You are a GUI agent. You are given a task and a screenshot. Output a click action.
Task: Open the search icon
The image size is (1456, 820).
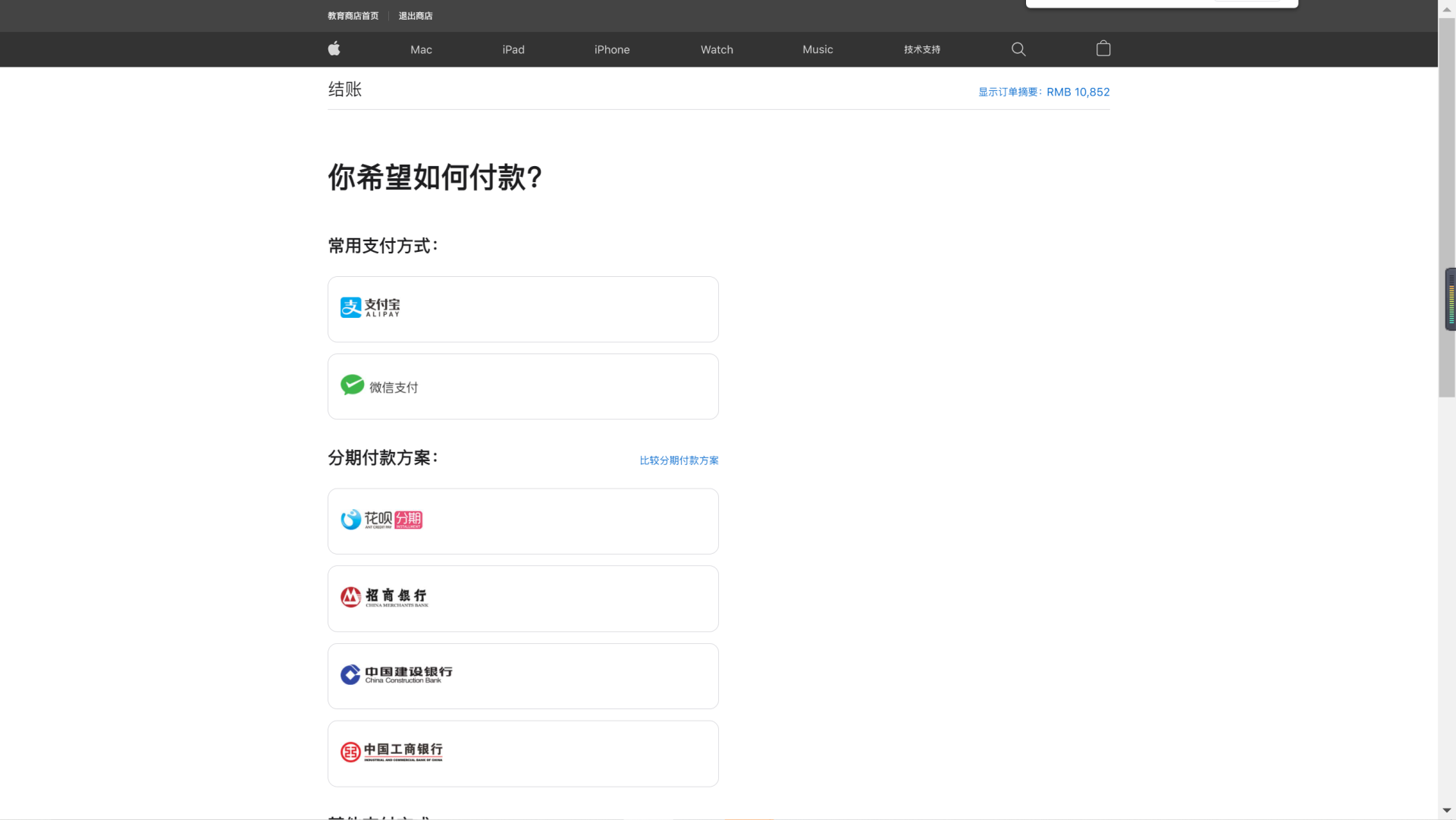[x=1018, y=49]
